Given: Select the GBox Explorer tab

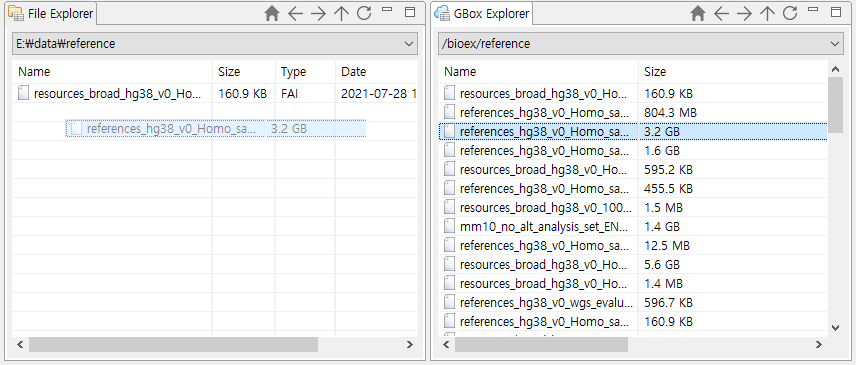Looking at the screenshot, I should tap(483, 14).
